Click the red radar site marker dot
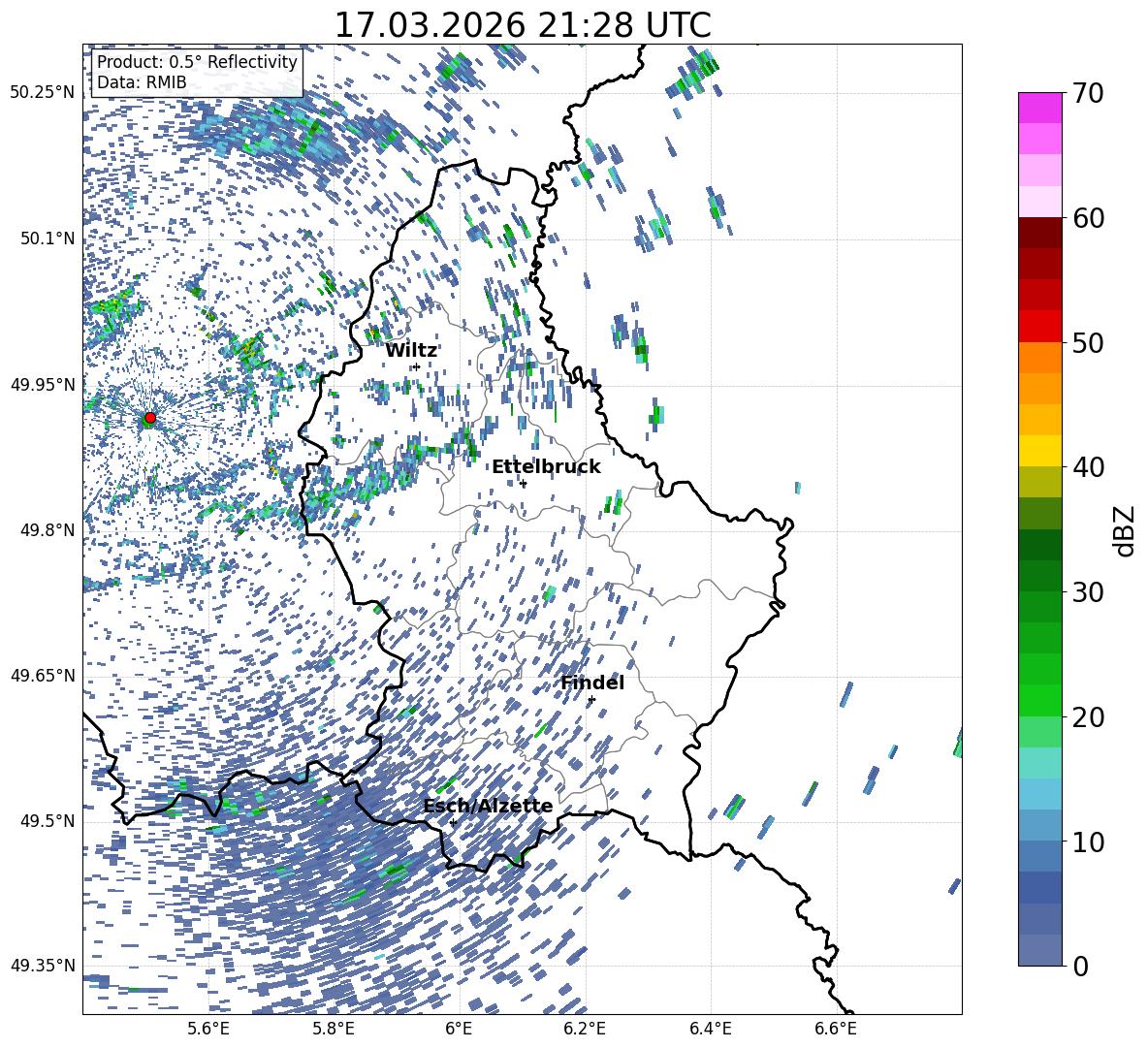 click(149, 418)
